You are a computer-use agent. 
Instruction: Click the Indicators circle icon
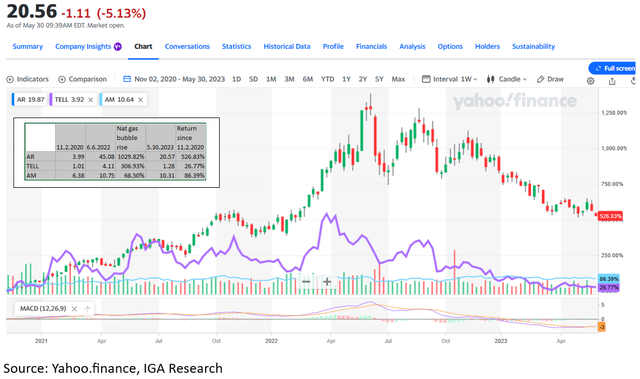click(10, 79)
